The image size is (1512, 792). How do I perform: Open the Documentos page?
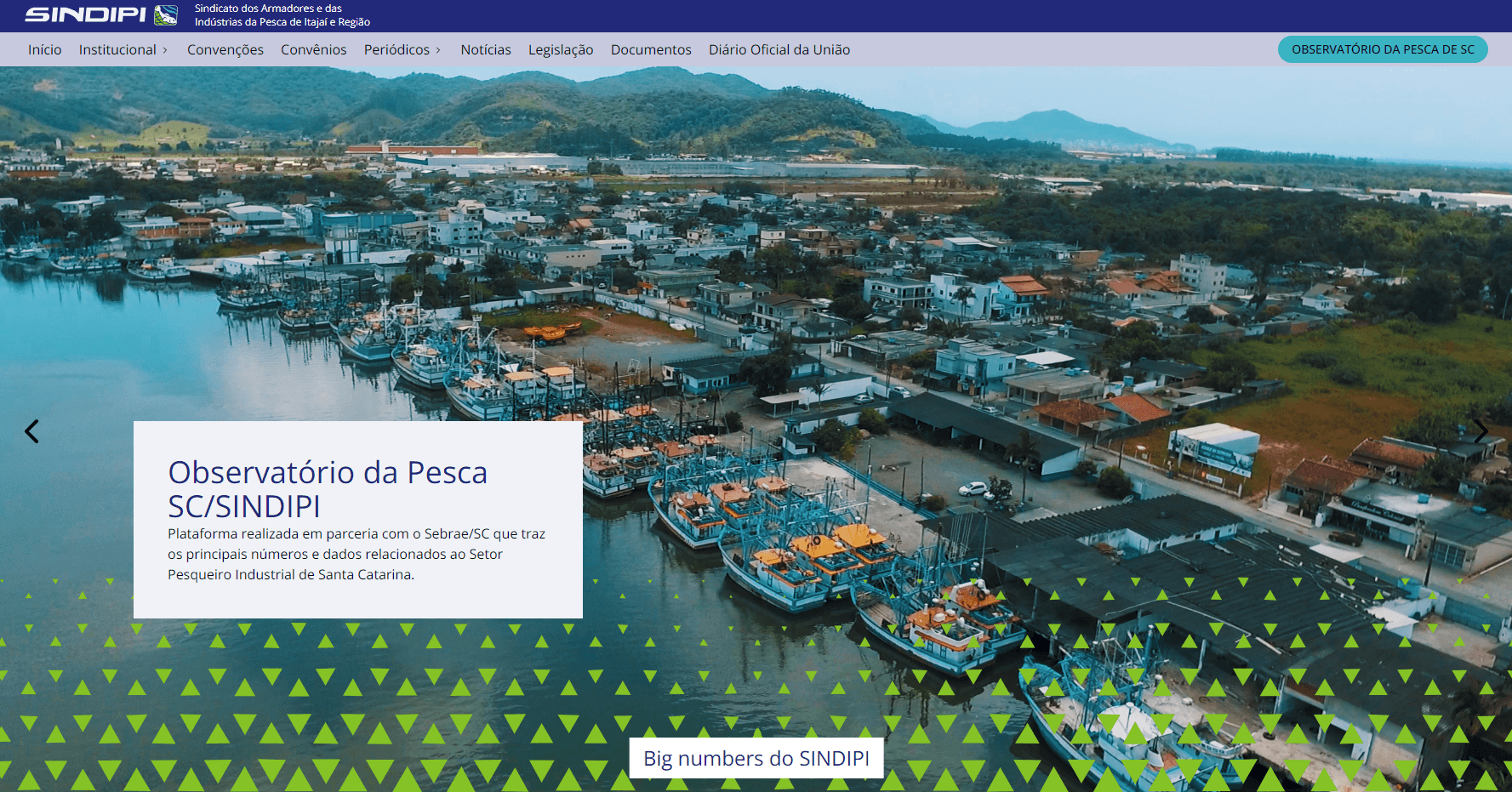[651, 50]
